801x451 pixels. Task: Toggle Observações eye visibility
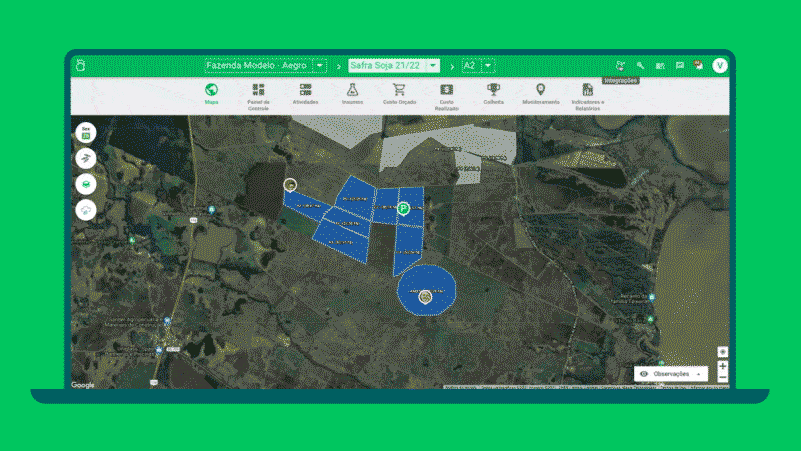(645, 373)
